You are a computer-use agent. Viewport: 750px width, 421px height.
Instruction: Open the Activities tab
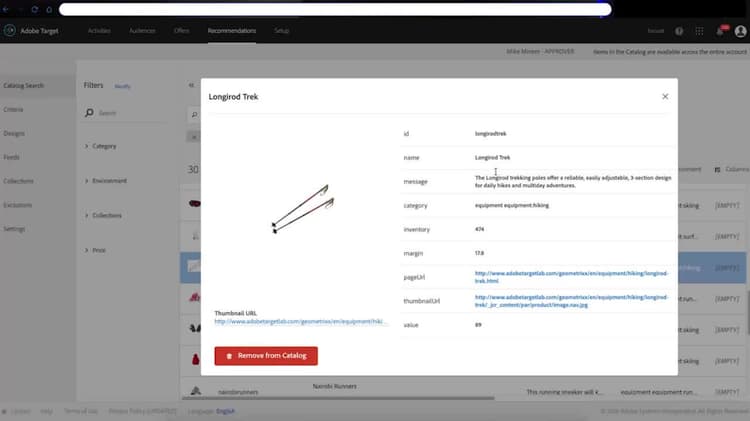(x=99, y=31)
